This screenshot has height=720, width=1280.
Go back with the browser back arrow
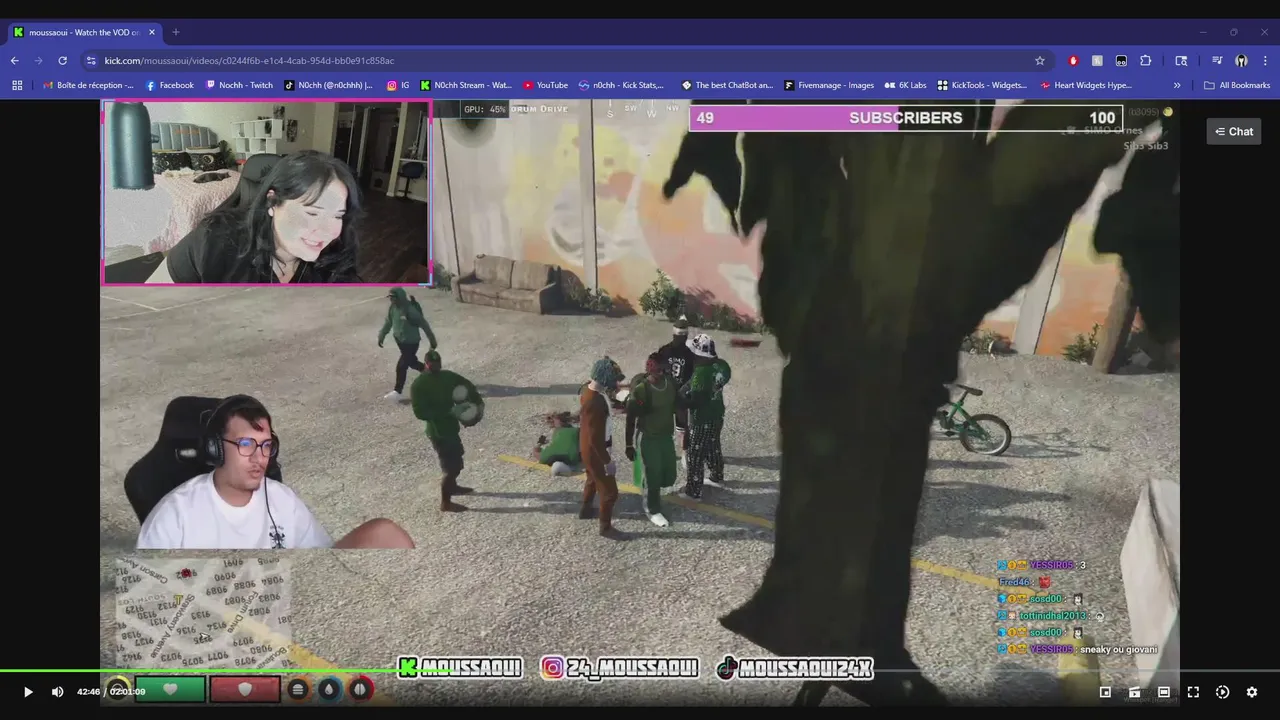tap(14, 60)
